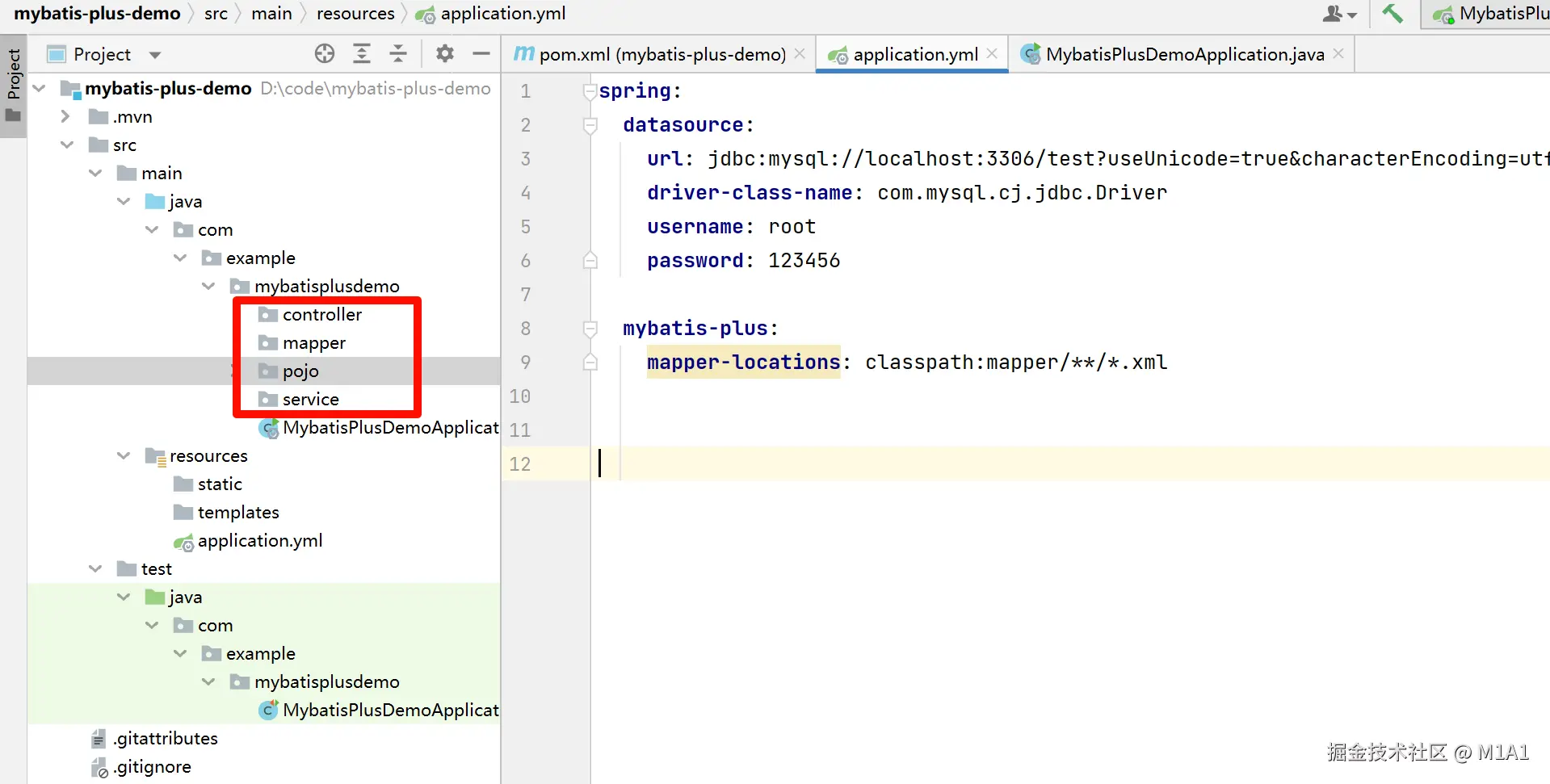This screenshot has width=1550, height=784.
Task: Click the Build project hammer icon
Action: pyautogui.click(x=1392, y=13)
